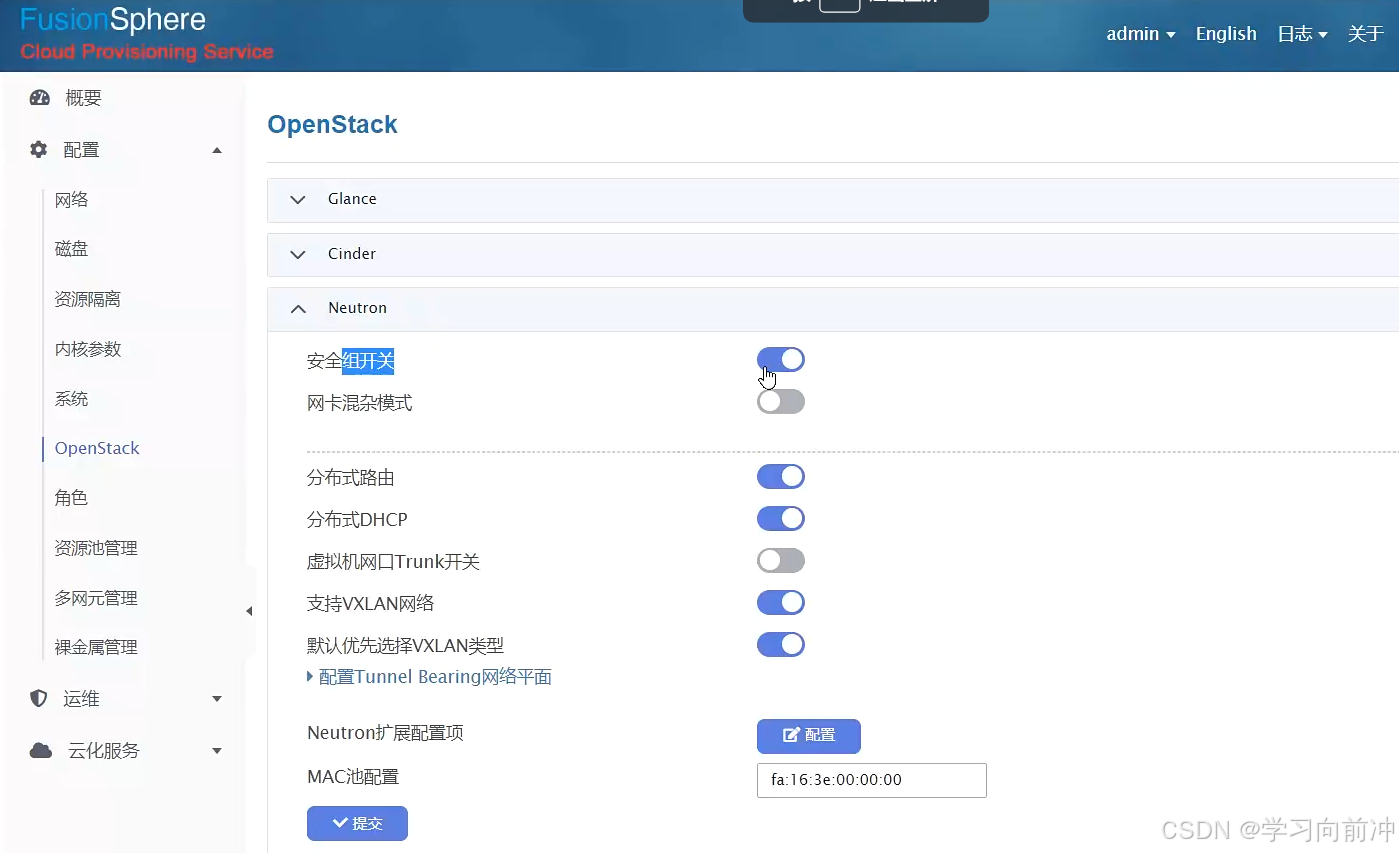Select OpenStack in the sidebar
Screen dimensions: 1399x853
point(97,448)
